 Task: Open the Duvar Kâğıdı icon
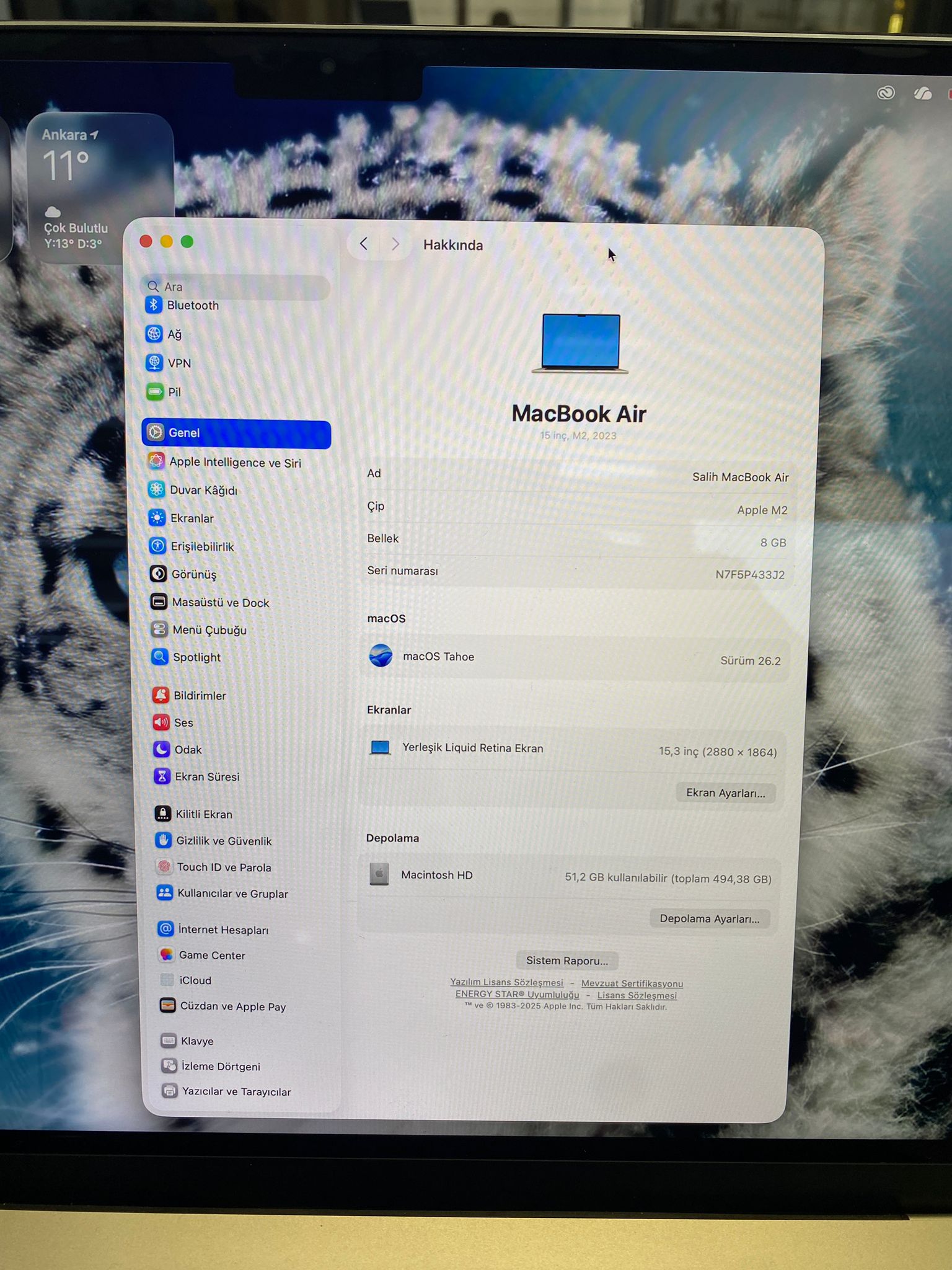click(157, 489)
